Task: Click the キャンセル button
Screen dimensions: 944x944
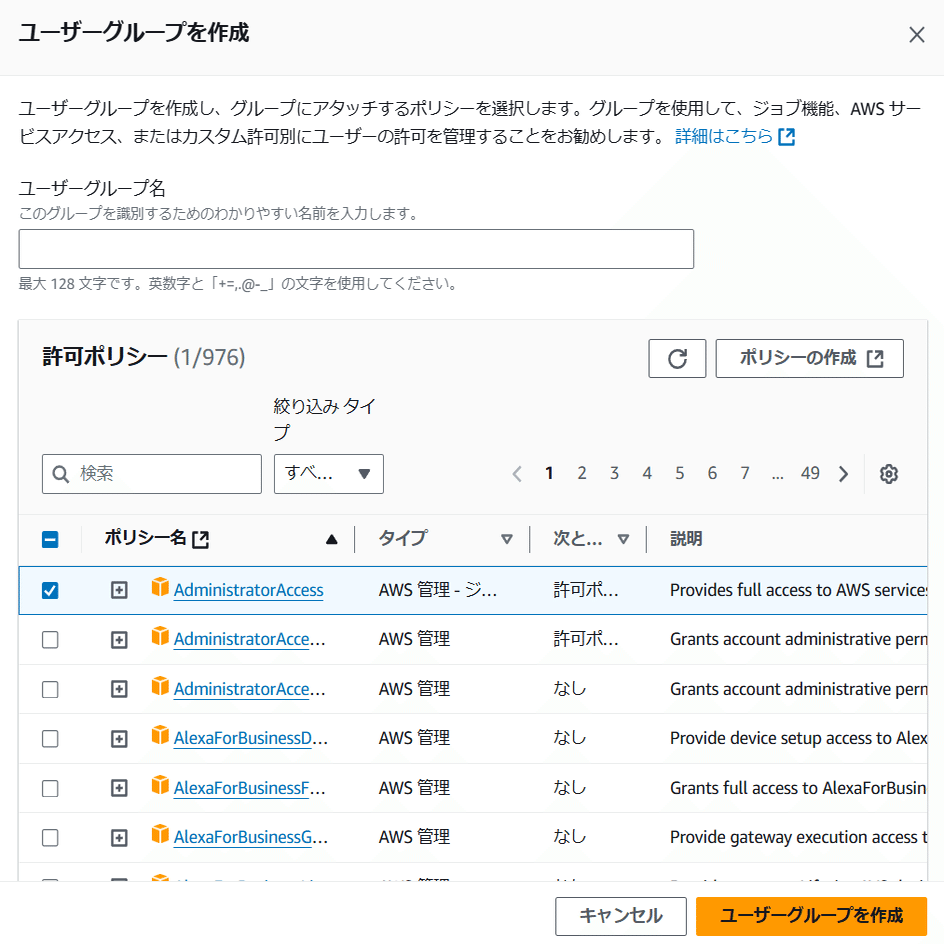Action: pos(621,916)
